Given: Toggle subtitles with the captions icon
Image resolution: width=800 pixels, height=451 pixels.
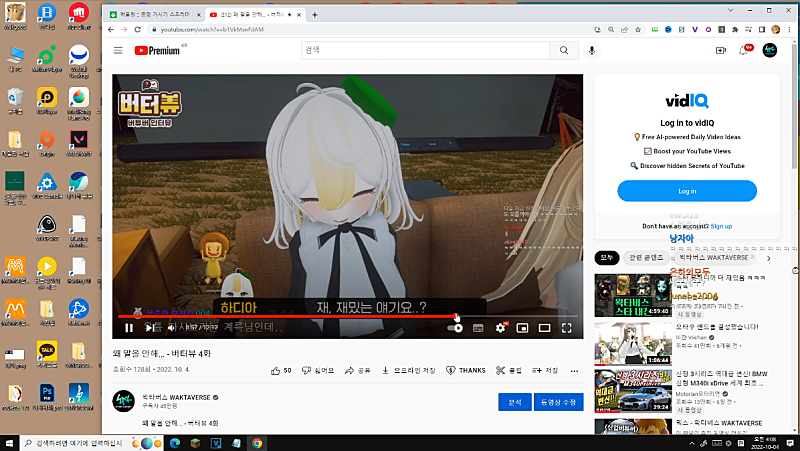Looking at the screenshot, I should click(478, 328).
